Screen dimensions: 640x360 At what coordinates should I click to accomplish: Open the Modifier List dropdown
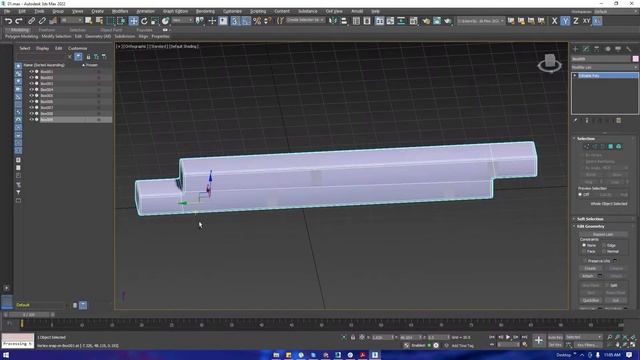(605, 67)
